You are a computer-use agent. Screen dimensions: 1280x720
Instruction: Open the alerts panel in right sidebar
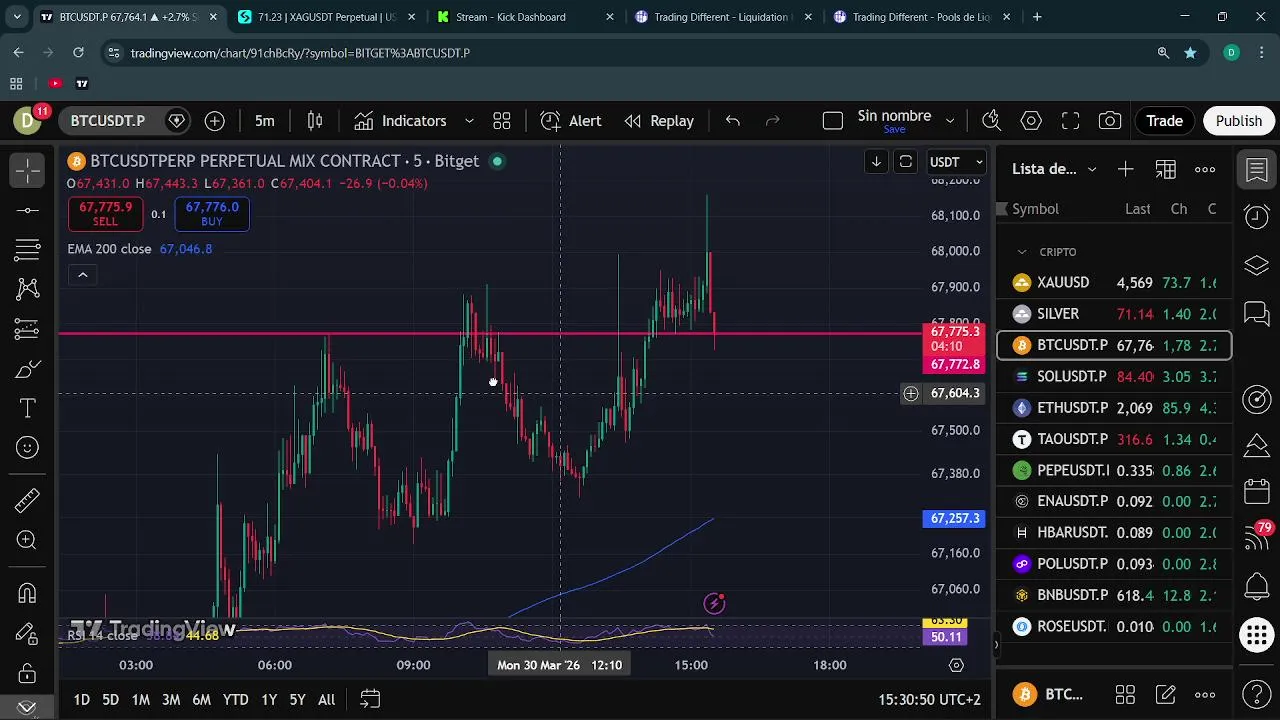click(1257, 217)
